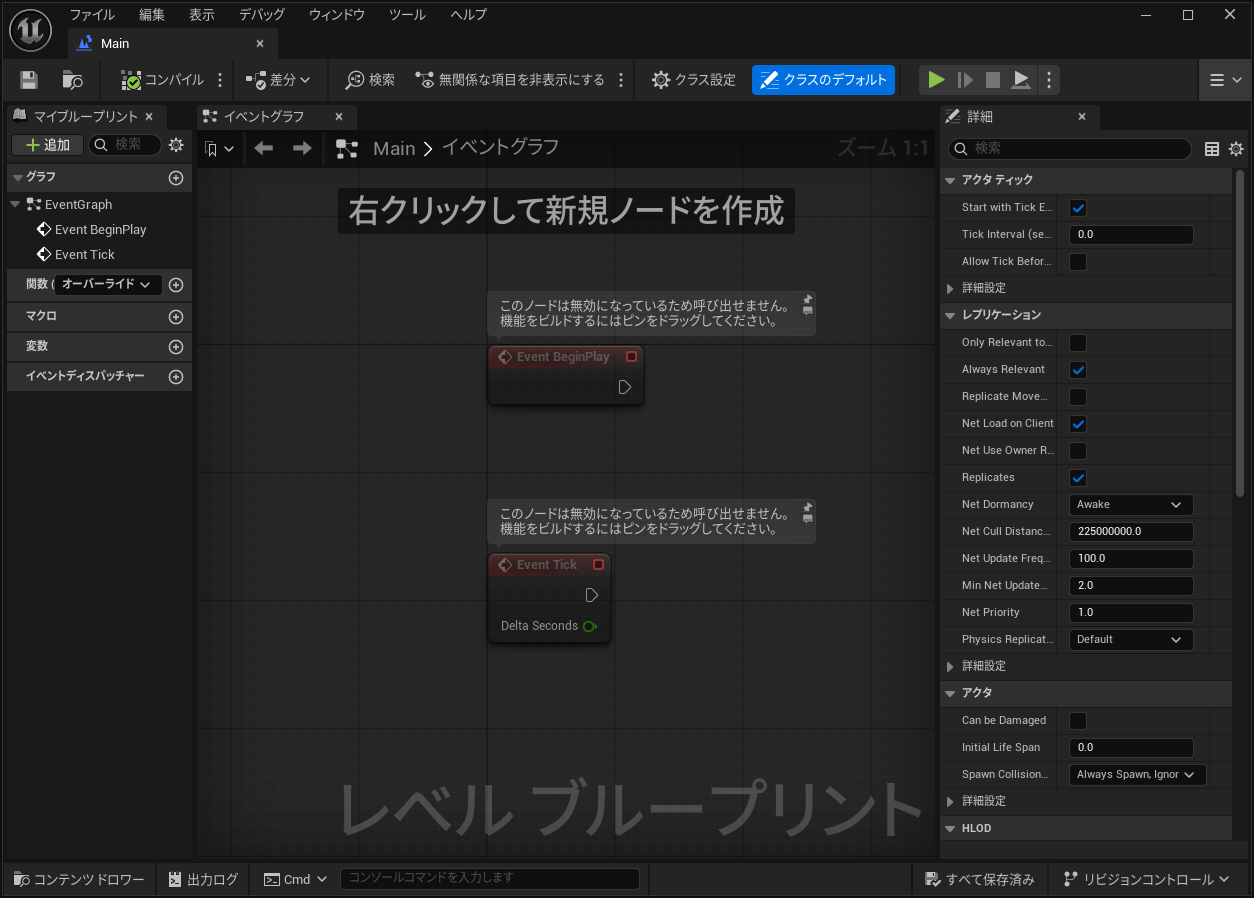Open Net Dormancy Awake dropdown
This screenshot has width=1254, height=898.
(x=1131, y=505)
